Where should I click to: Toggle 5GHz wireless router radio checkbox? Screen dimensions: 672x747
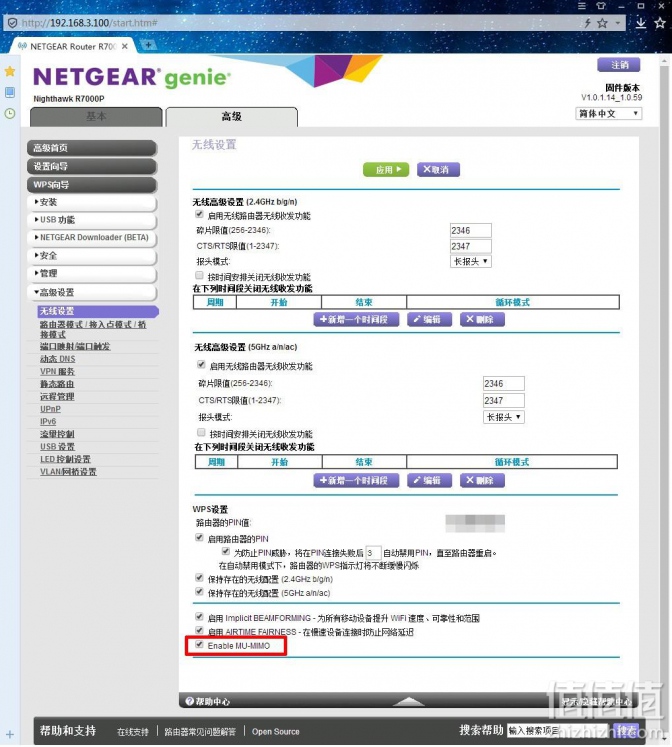tap(201, 364)
